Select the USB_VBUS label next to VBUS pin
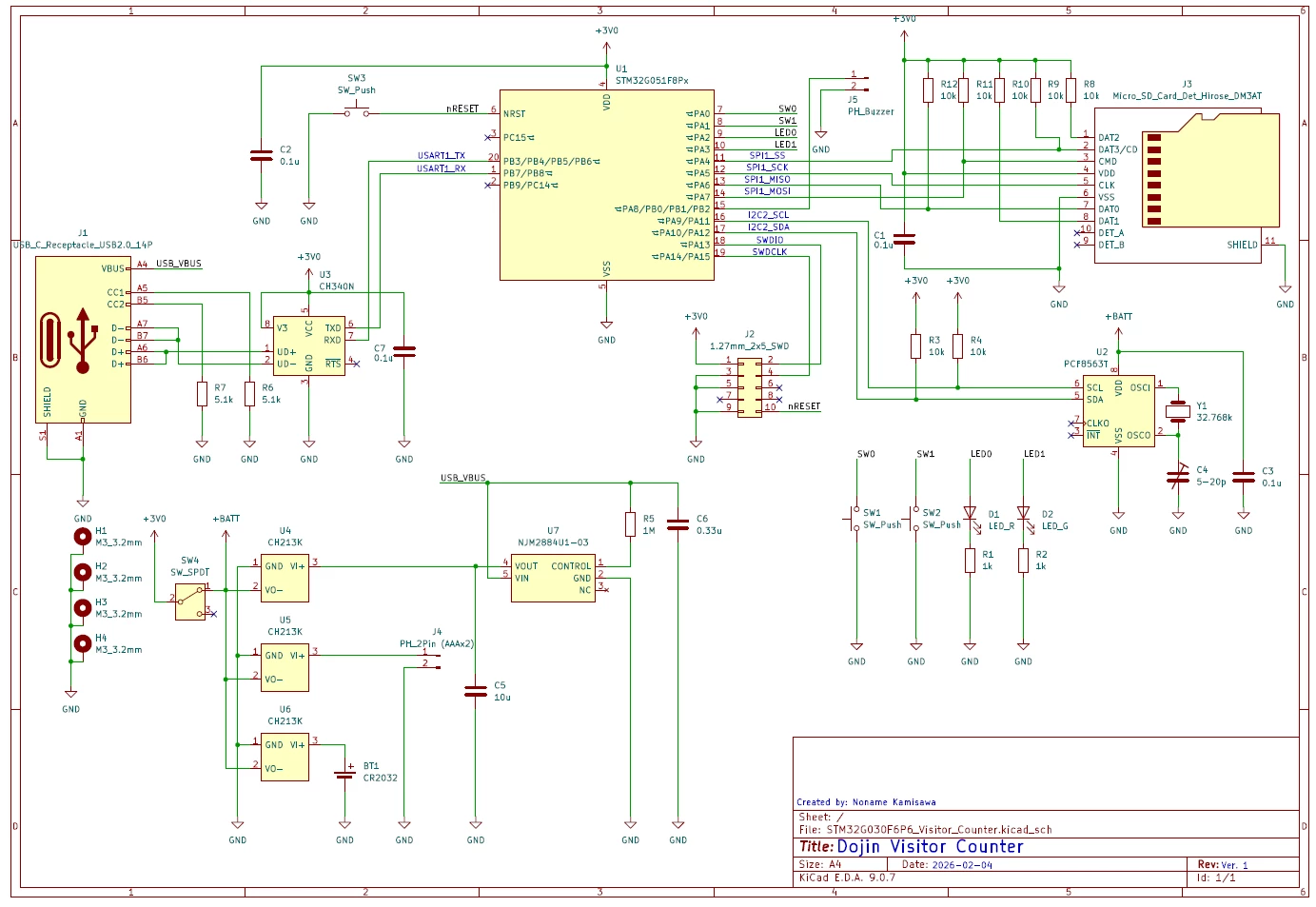This screenshot has height=907, width=1316. coord(179,264)
